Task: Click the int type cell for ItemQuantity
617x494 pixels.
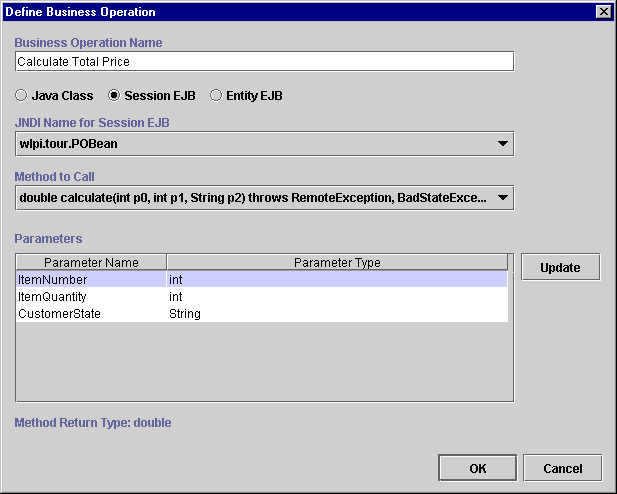Action: [x=337, y=296]
